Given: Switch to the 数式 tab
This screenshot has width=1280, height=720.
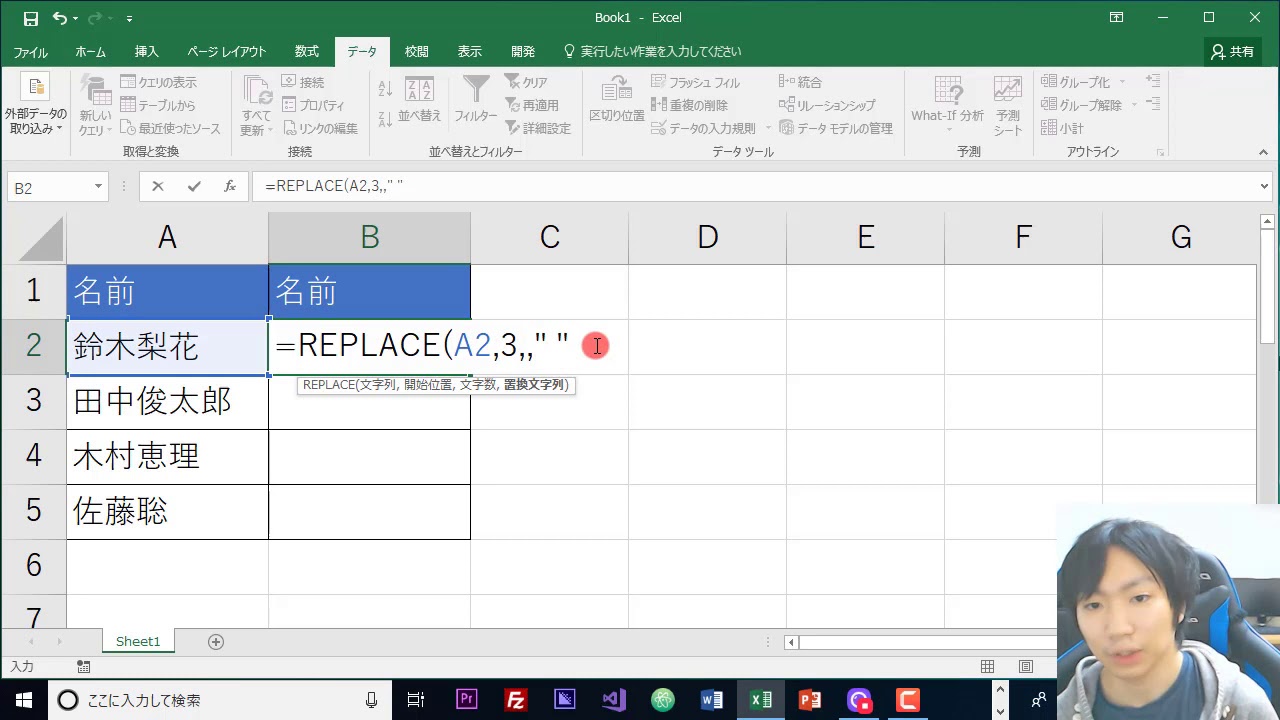Looking at the screenshot, I should (x=307, y=52).
